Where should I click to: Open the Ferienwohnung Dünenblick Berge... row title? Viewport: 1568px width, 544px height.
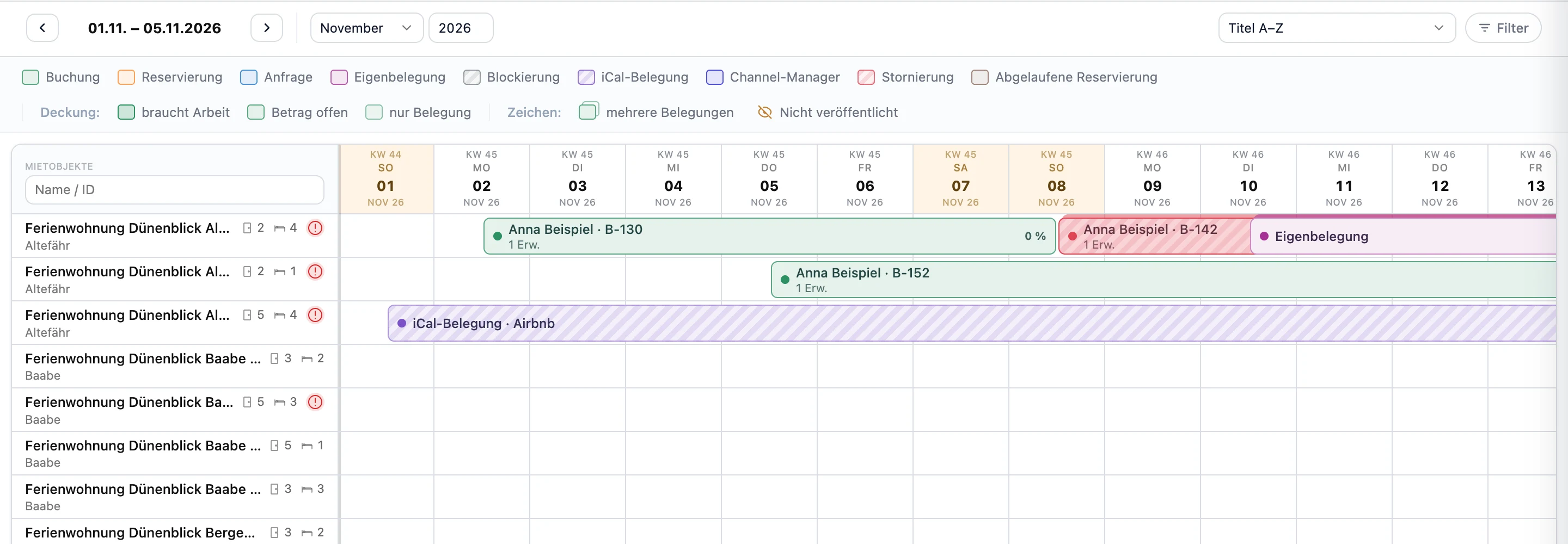(140, 533)
